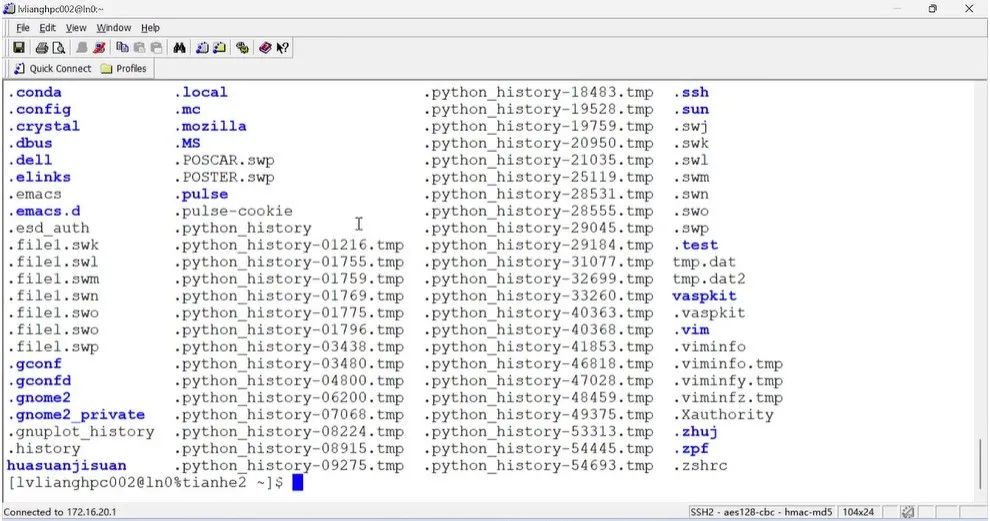Viewport: 990px width, 521px height.
Task: Open the Edit menu
Action: (47, 28)
